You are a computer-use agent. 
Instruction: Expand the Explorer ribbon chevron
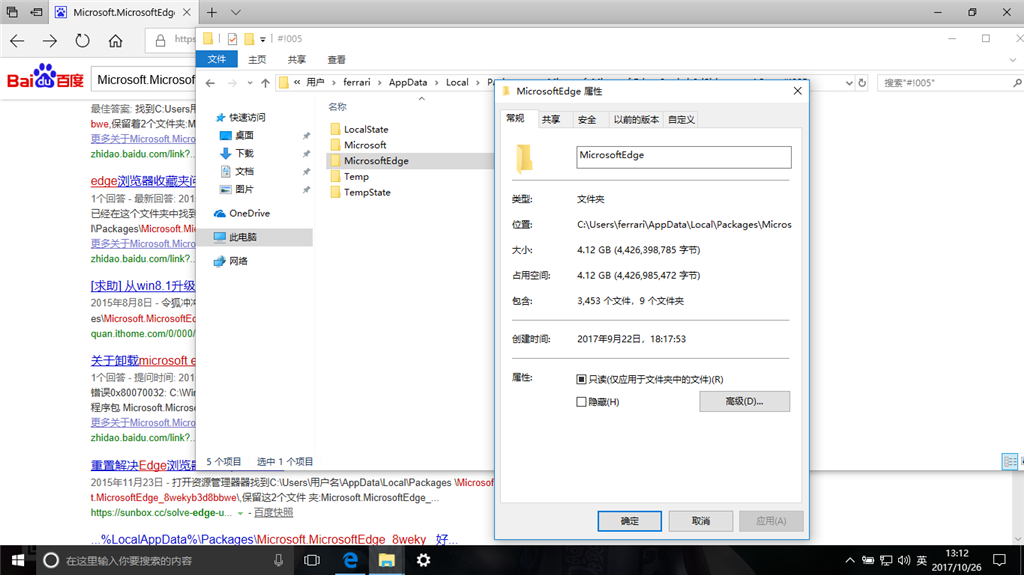[1013, 59]
